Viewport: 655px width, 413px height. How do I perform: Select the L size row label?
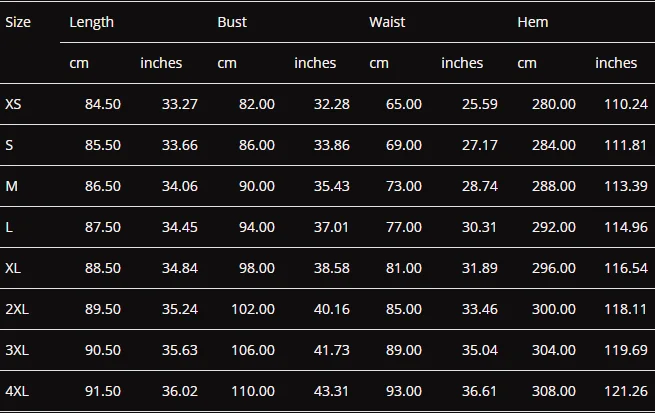(x=9, y=227)
